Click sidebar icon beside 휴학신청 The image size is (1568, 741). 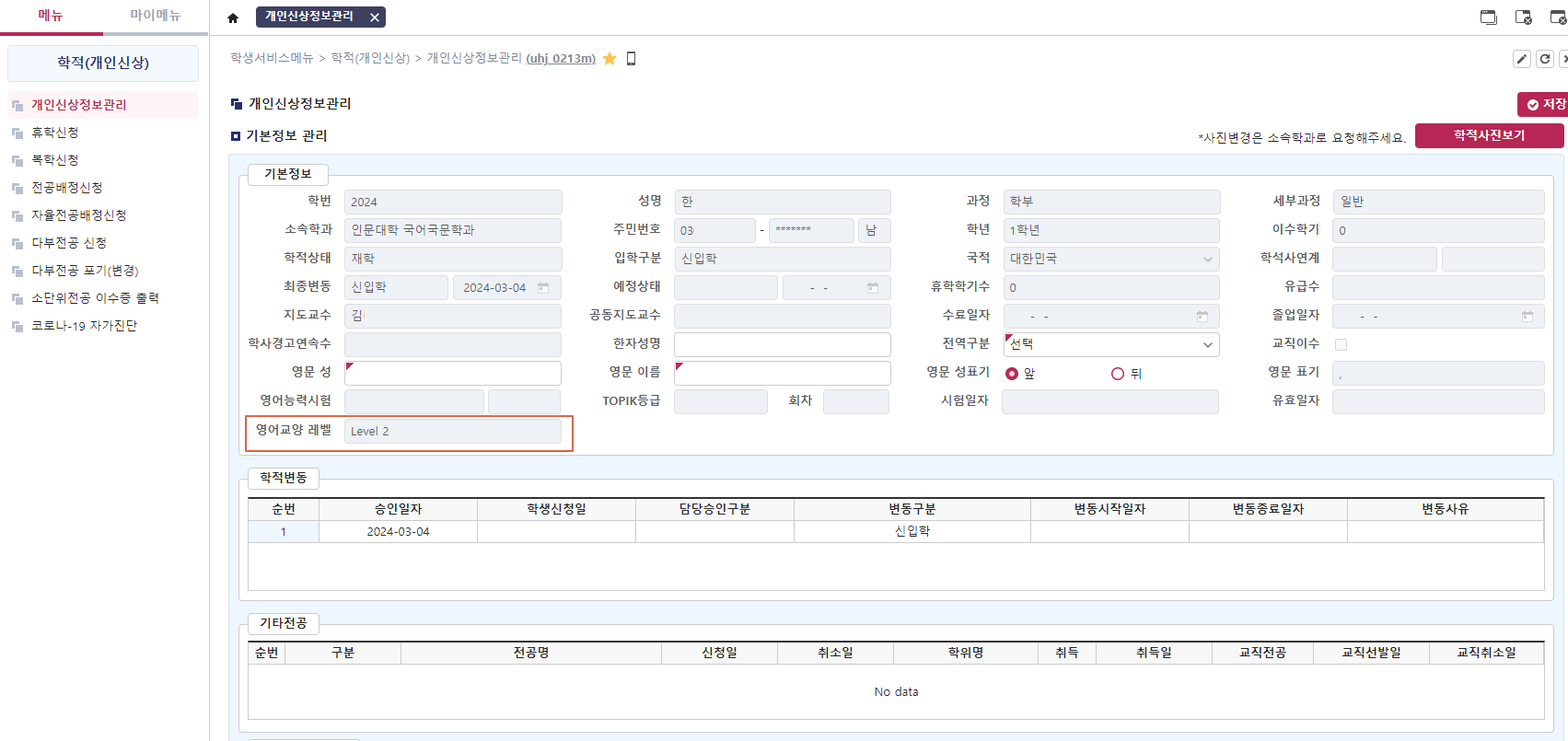[17, 133]
